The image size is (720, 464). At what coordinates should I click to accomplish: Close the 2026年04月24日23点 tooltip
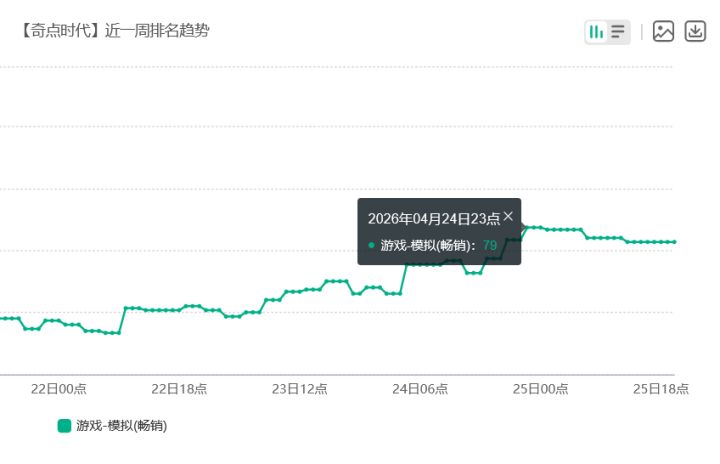click(x=508, y=216)
